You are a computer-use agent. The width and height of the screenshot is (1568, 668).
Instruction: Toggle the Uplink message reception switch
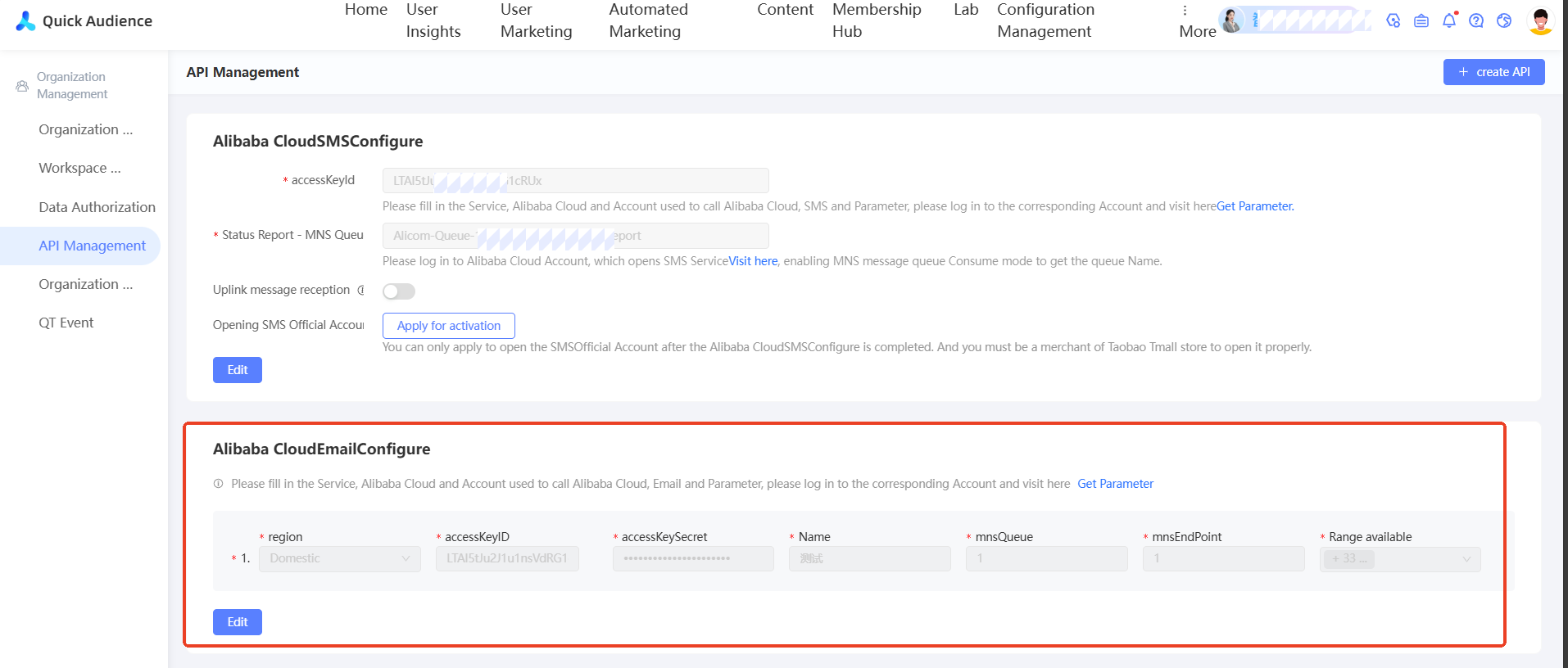(399, 291)
